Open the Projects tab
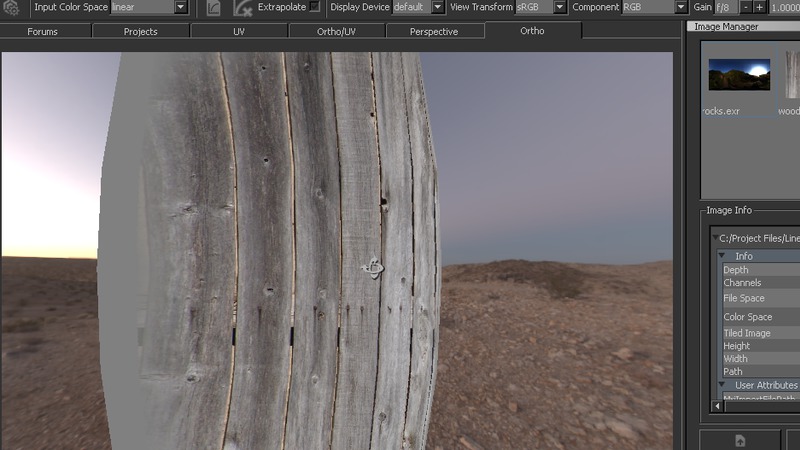 (x=140, y=31)
